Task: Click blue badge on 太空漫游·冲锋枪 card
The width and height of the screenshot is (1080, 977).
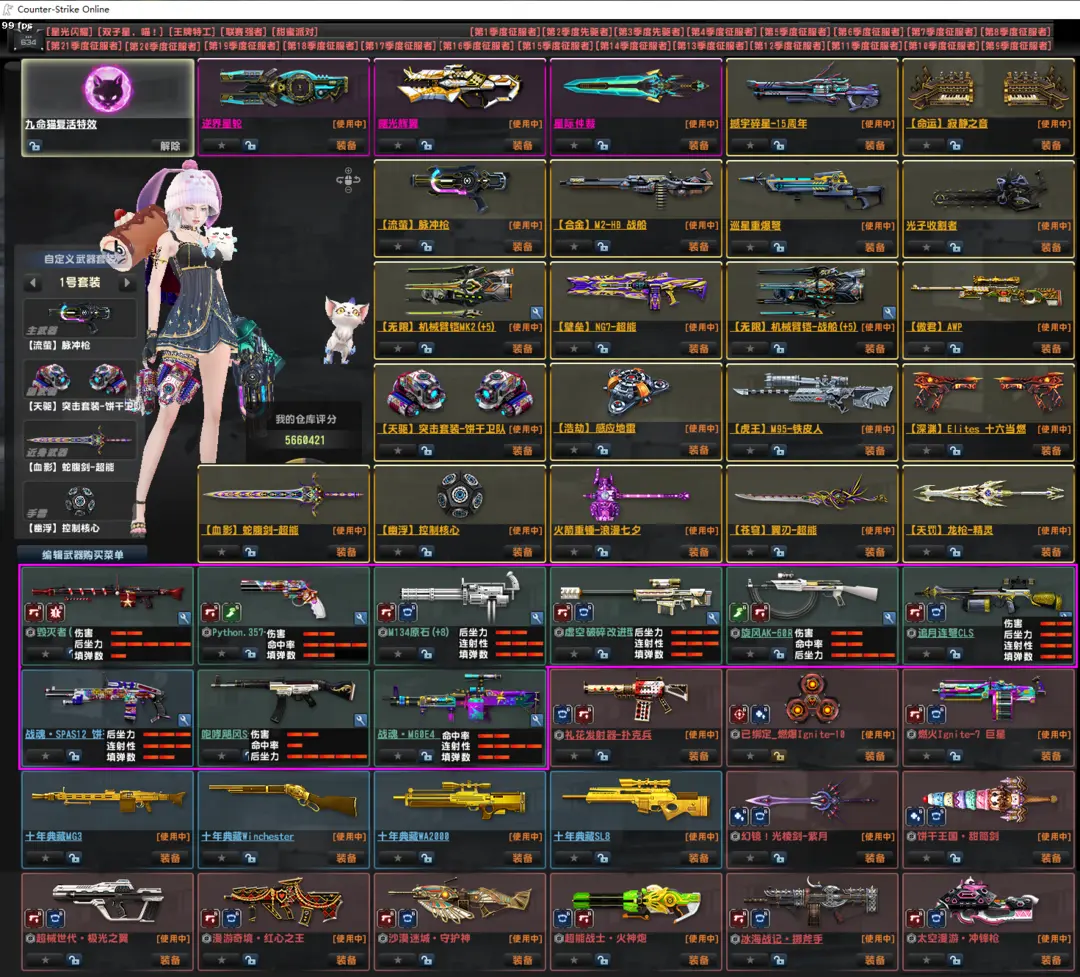Action: pos(937,918)
